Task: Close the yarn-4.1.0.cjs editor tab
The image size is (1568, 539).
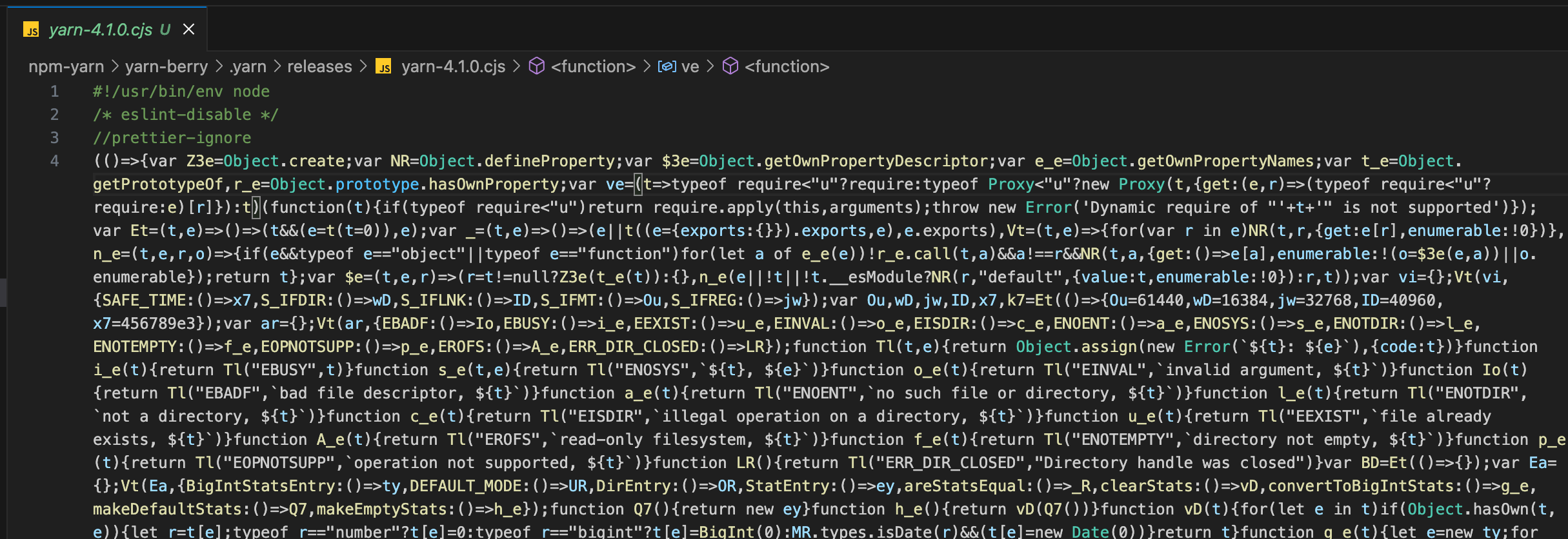Action: click(x=188, y=29)
